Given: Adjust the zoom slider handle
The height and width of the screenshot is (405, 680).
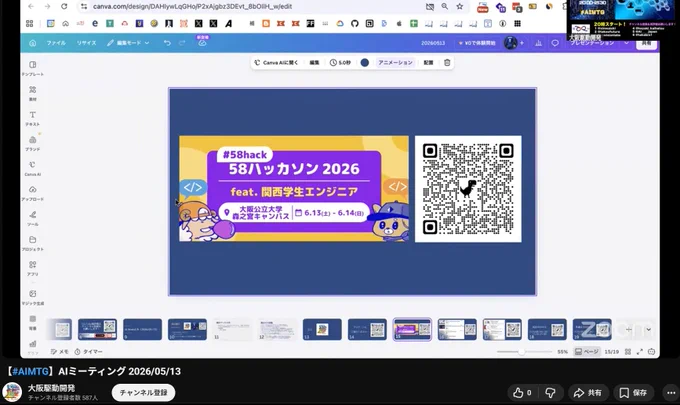Looking at the screenshot, I should [522, 352].
